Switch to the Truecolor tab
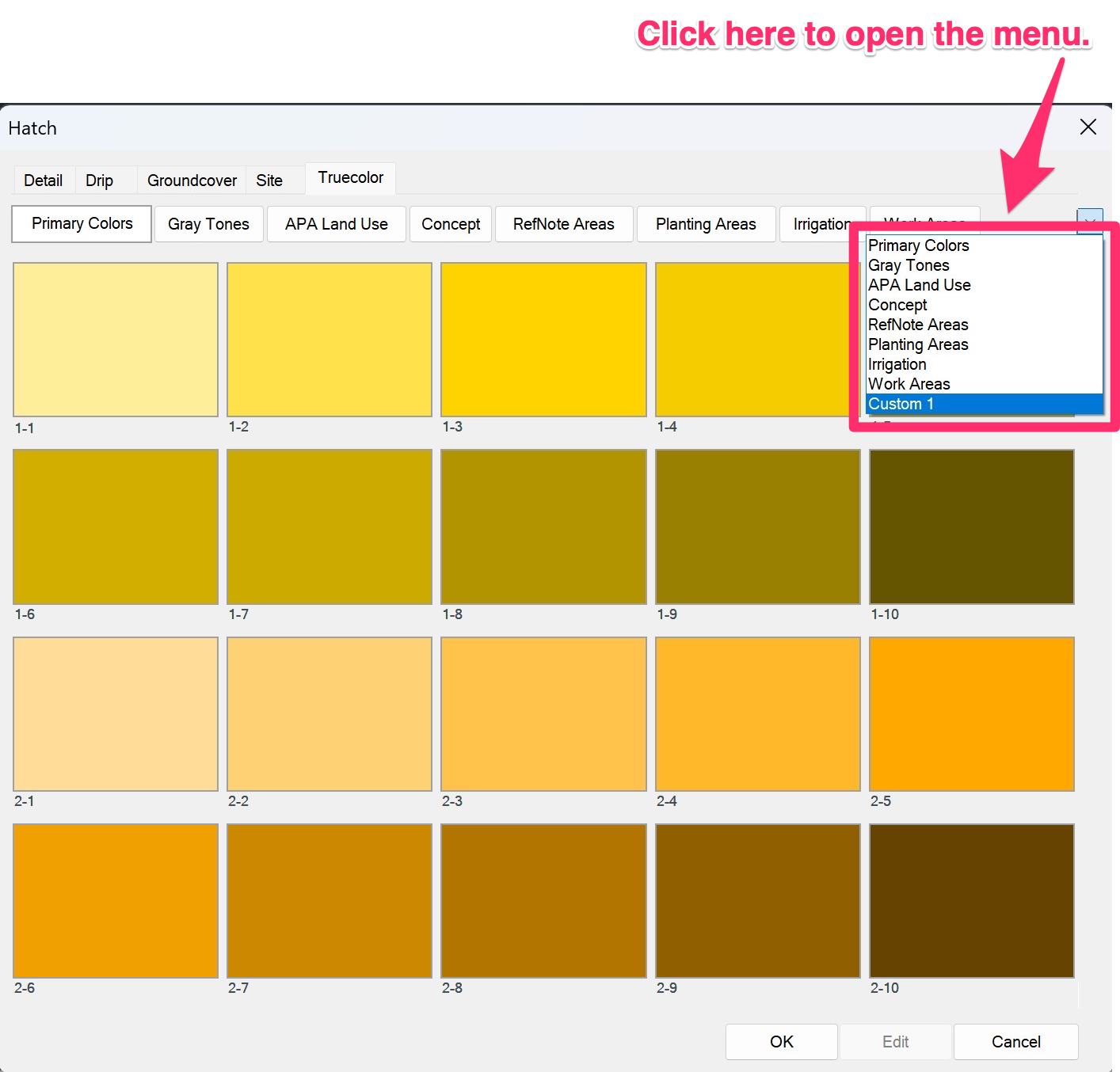1120x1072 pixels. tap(349, 178)
